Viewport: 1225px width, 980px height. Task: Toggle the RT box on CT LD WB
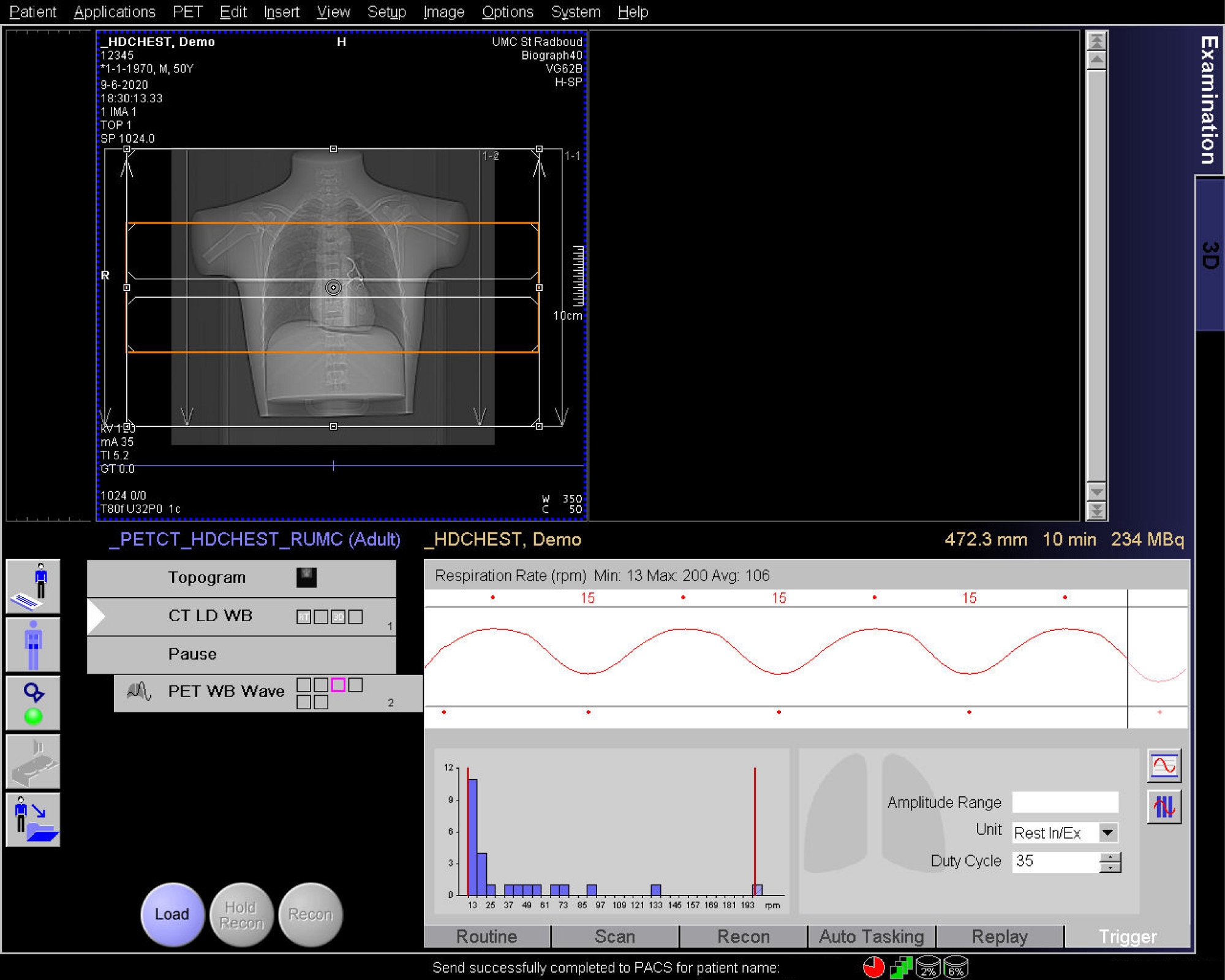click(304, 617)
